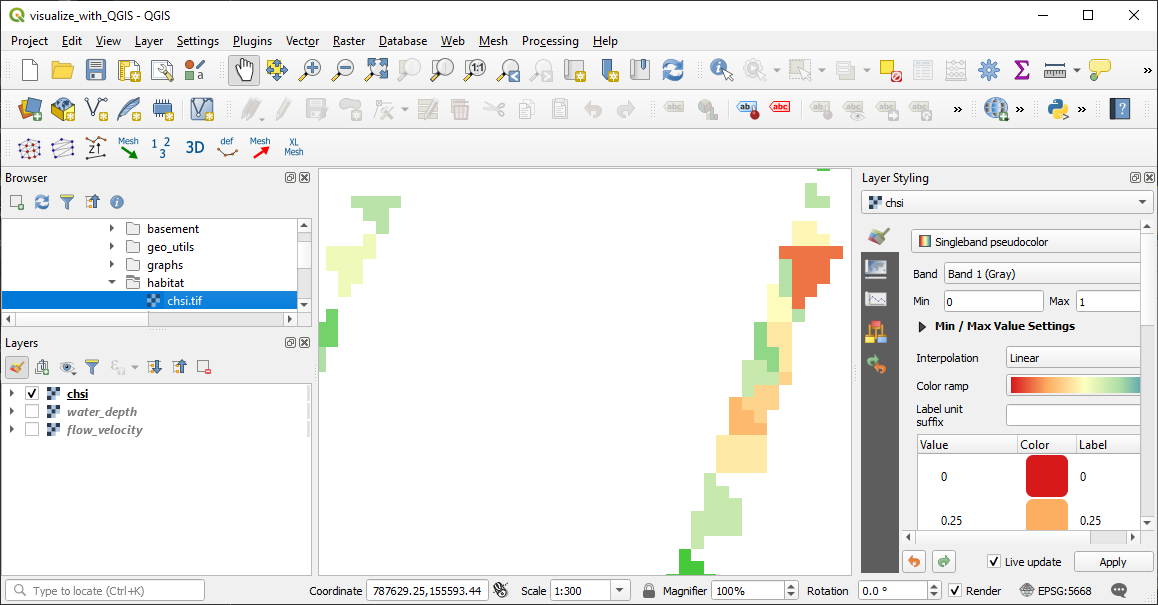This screenshot has width=1158, height=605.
Task: Expand Min / Max Value Settings section
Action: pos(922,326)
